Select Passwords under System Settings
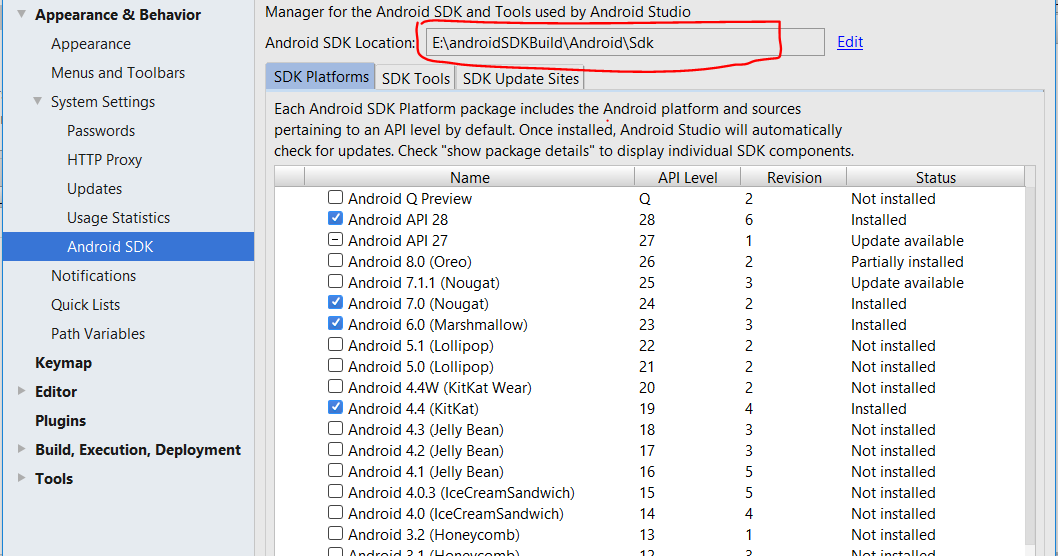Image resolution: width=1058 pixels, height=556 pixels. 101,131
